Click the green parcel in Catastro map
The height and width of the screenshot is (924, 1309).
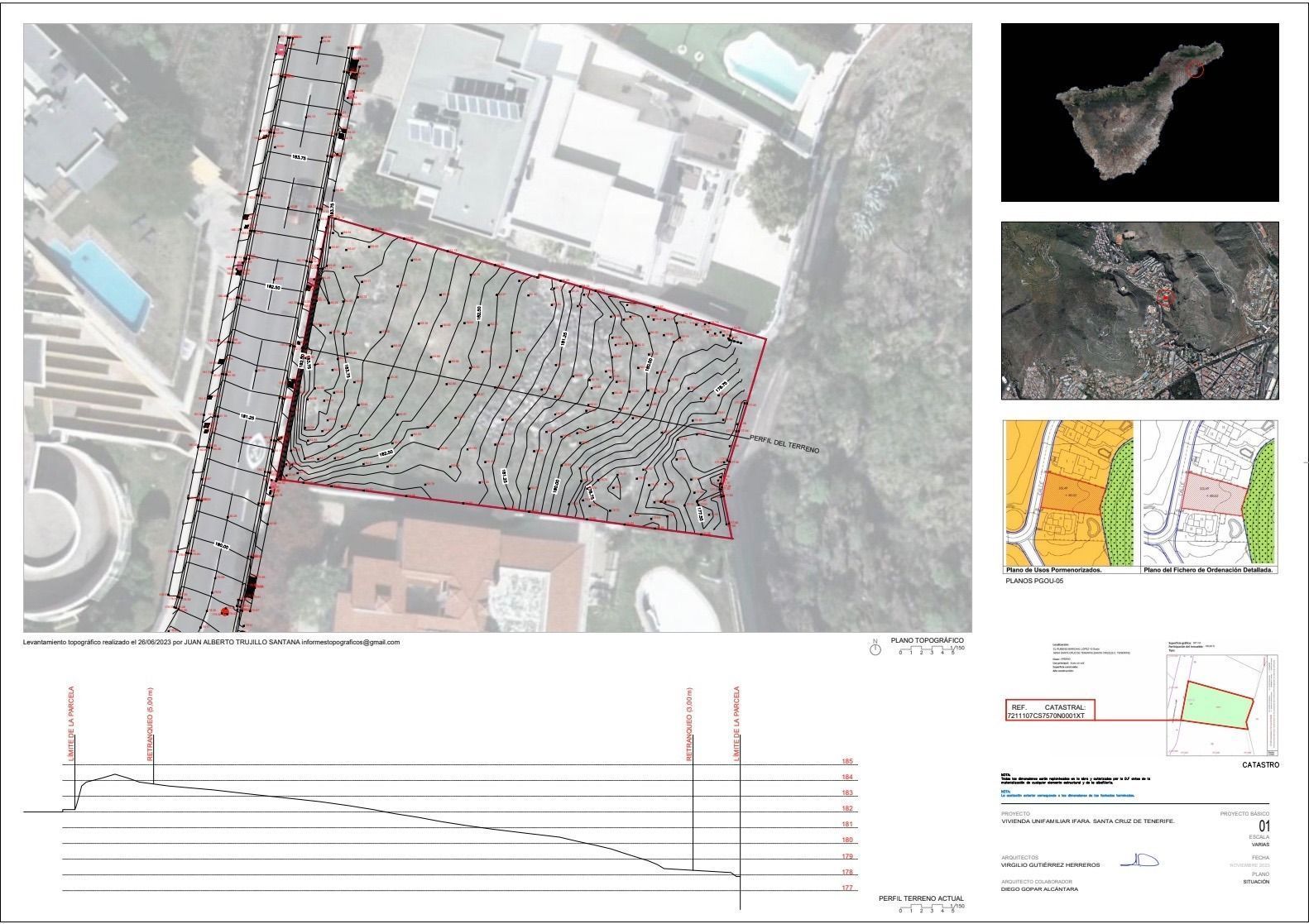[x=1216, y=706]
